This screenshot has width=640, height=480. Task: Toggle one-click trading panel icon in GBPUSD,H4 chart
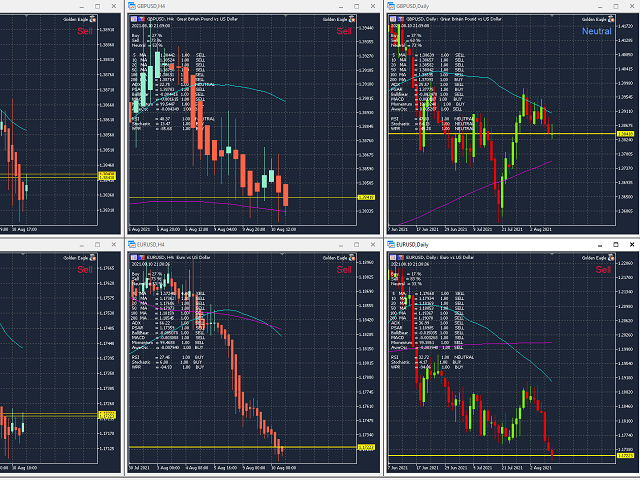coord(133,19)
